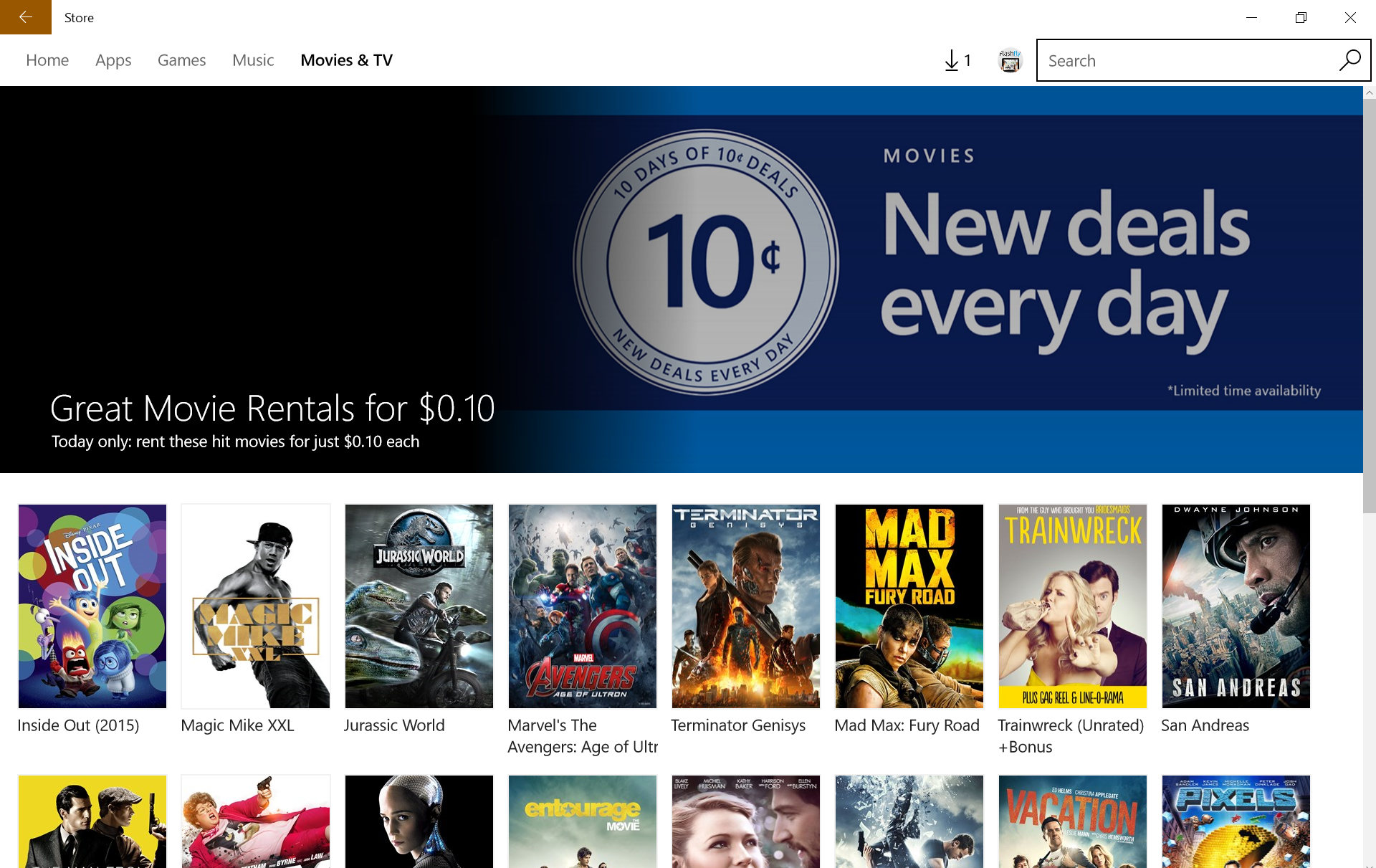Open the Music tab
This screenshot has width=1376, height=868.
253,60
